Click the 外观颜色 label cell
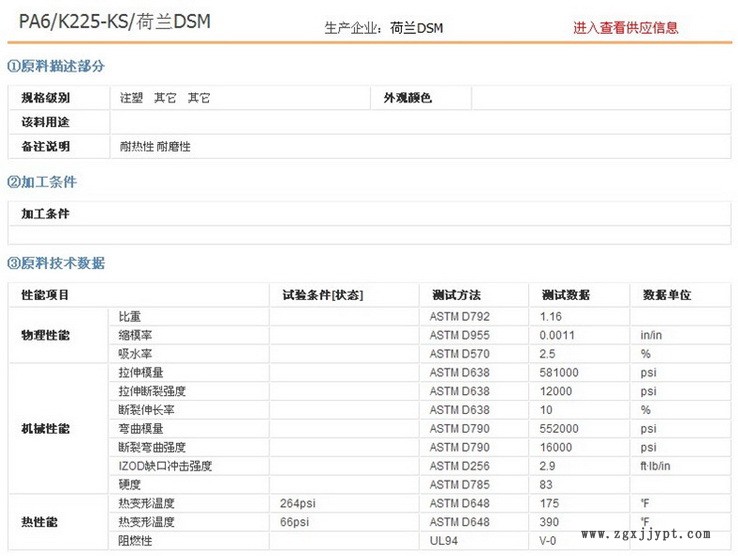This screenshot has width=738, height=556. [421, 98]
